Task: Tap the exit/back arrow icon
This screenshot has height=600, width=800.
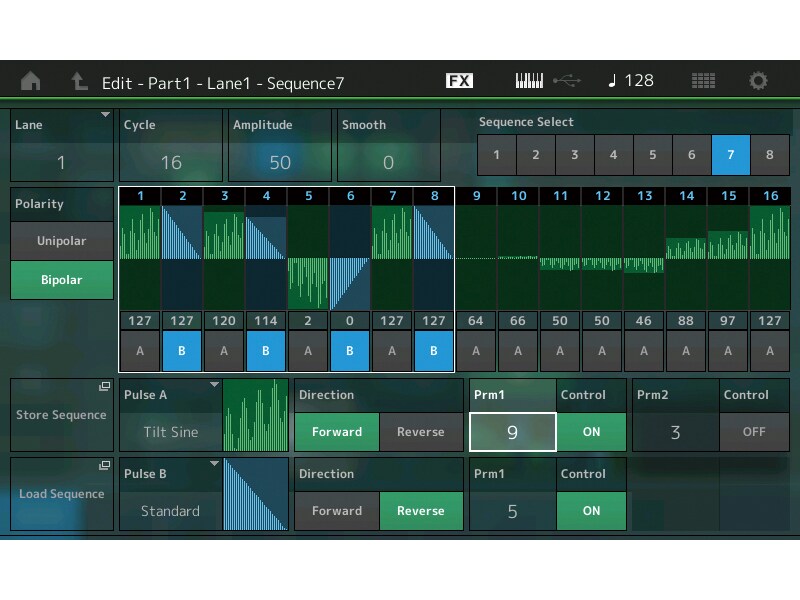Action: (79, 81)
